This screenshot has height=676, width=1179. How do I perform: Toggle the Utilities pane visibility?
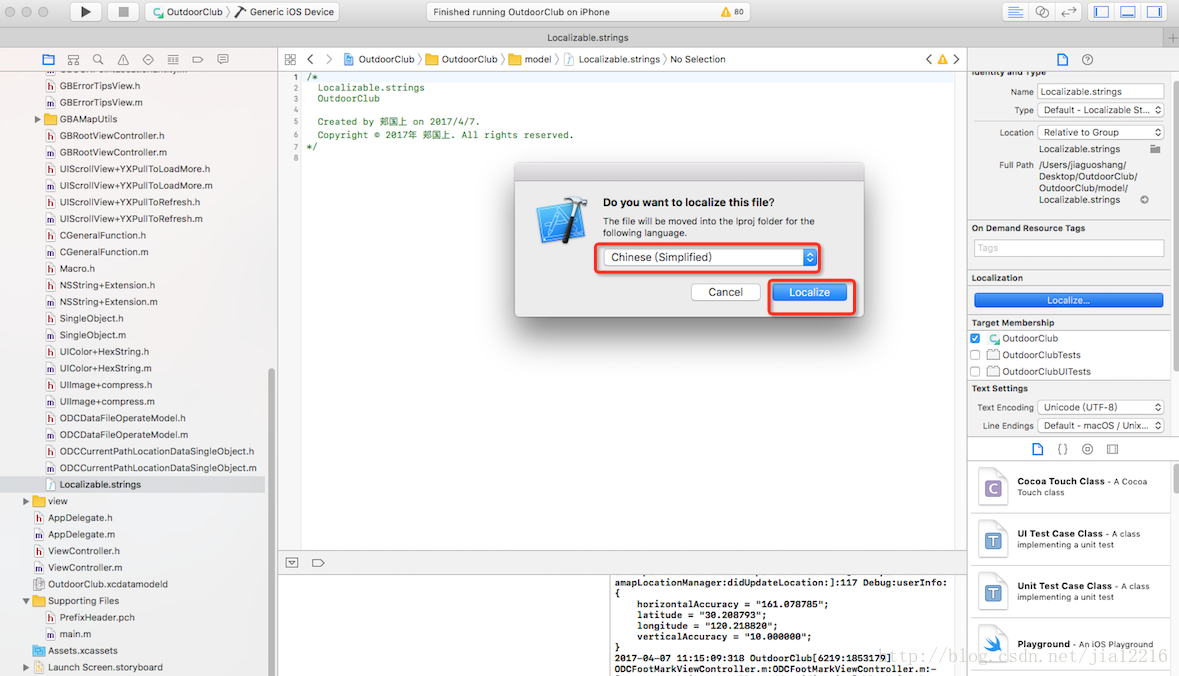(x=1153, y=11)
